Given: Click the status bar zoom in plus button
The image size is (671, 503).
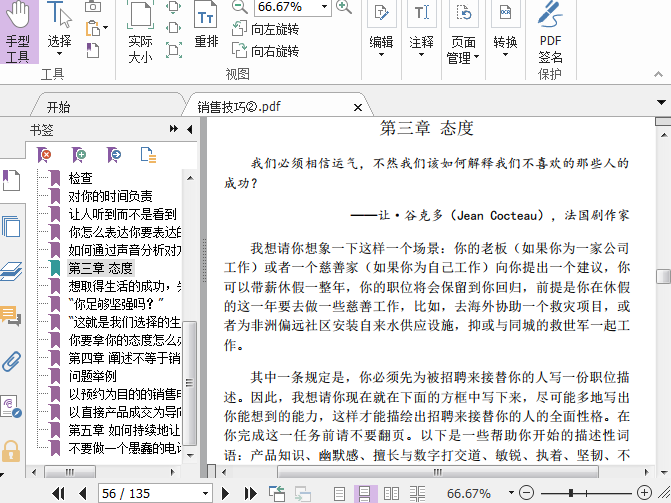Looking at the screenshot, I should [644, 493].
